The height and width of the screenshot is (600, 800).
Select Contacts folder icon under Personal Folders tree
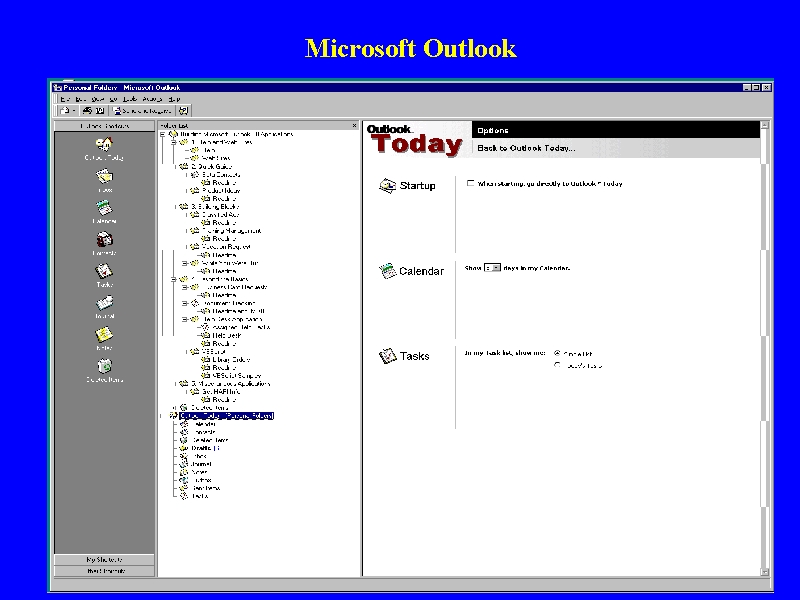point(184,432)
